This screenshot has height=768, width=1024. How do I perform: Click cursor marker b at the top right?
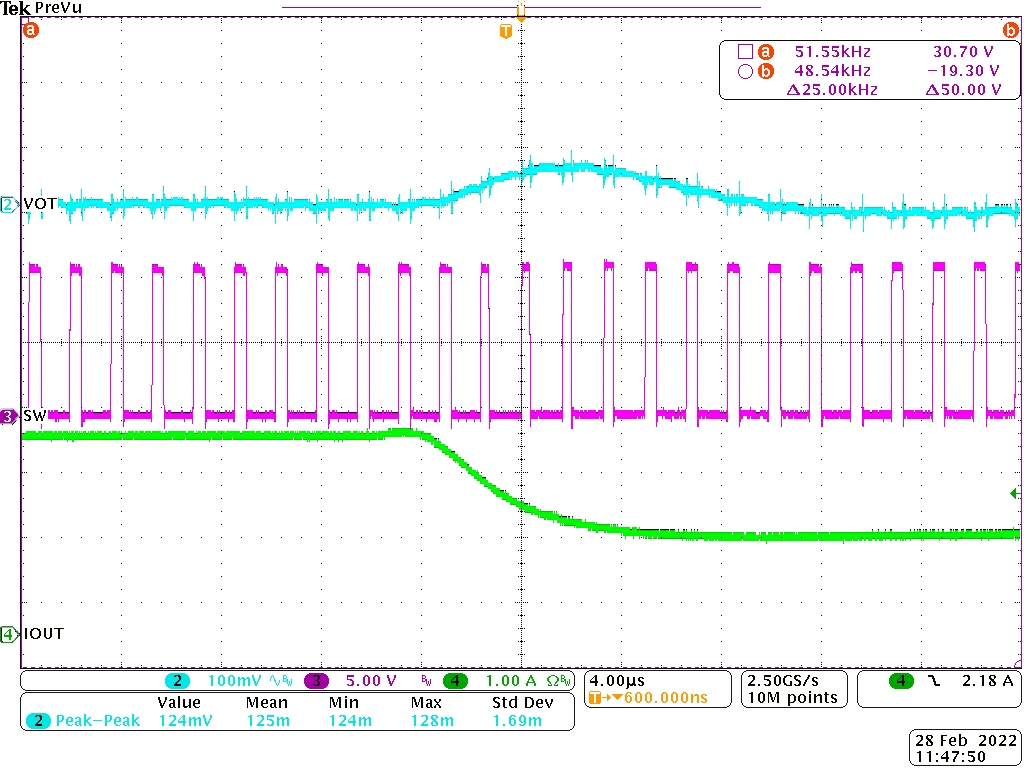click(1010, 31)
